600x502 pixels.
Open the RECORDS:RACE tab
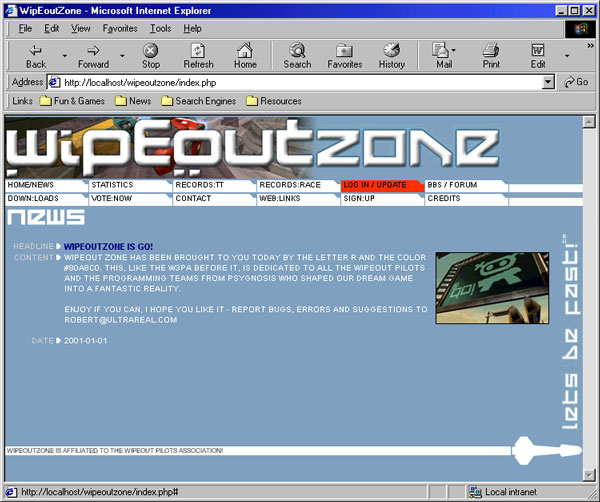[298, 186]
